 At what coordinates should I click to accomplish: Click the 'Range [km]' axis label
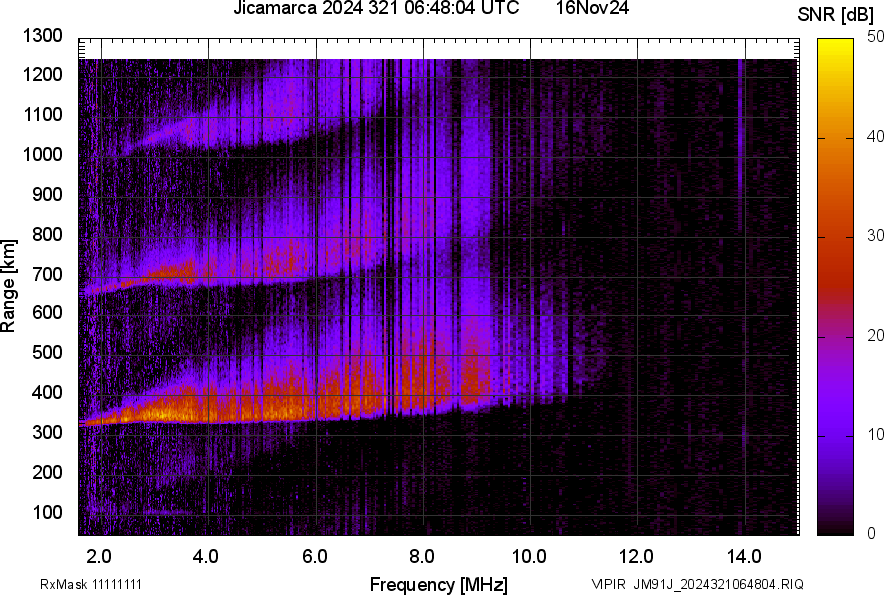coord(8,286)
